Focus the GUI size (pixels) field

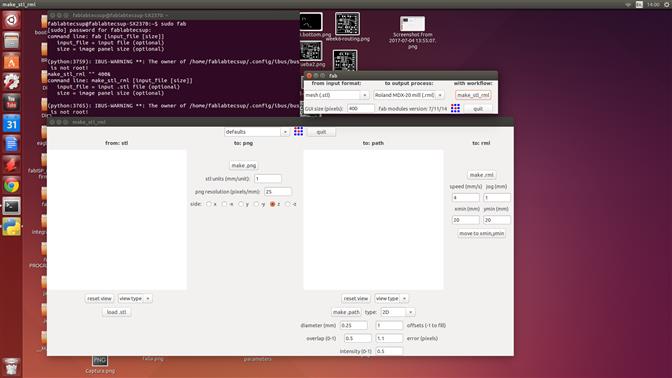click(361, 109)
